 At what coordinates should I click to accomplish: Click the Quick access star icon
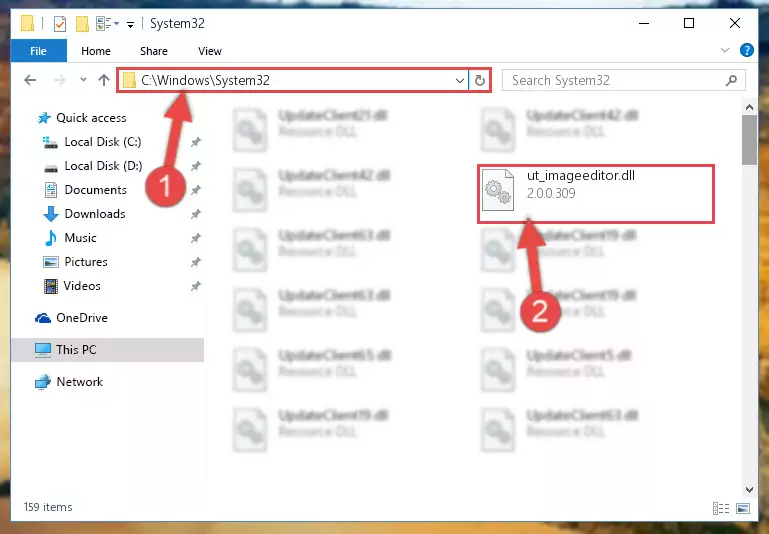coord(44,118)
